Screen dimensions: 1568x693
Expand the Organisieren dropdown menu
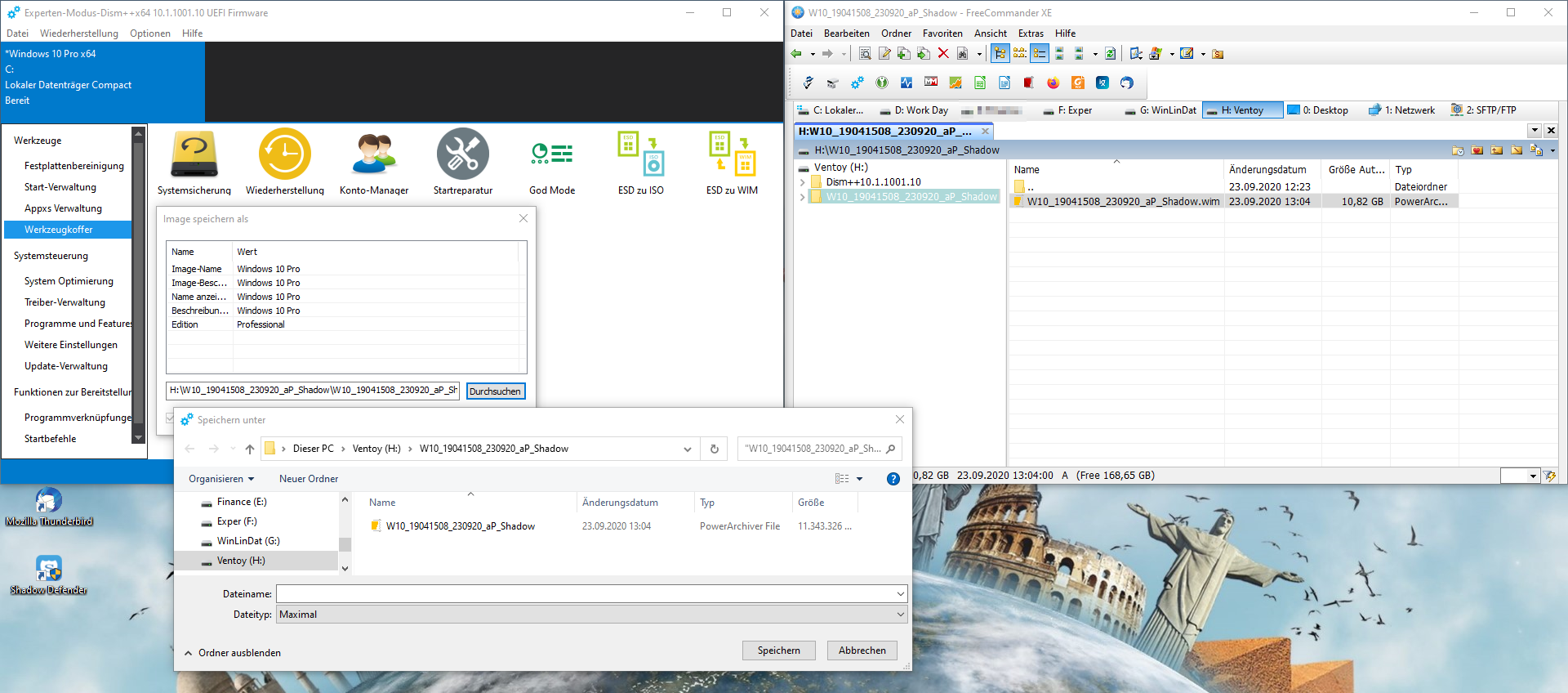click(x=220, y=479)
